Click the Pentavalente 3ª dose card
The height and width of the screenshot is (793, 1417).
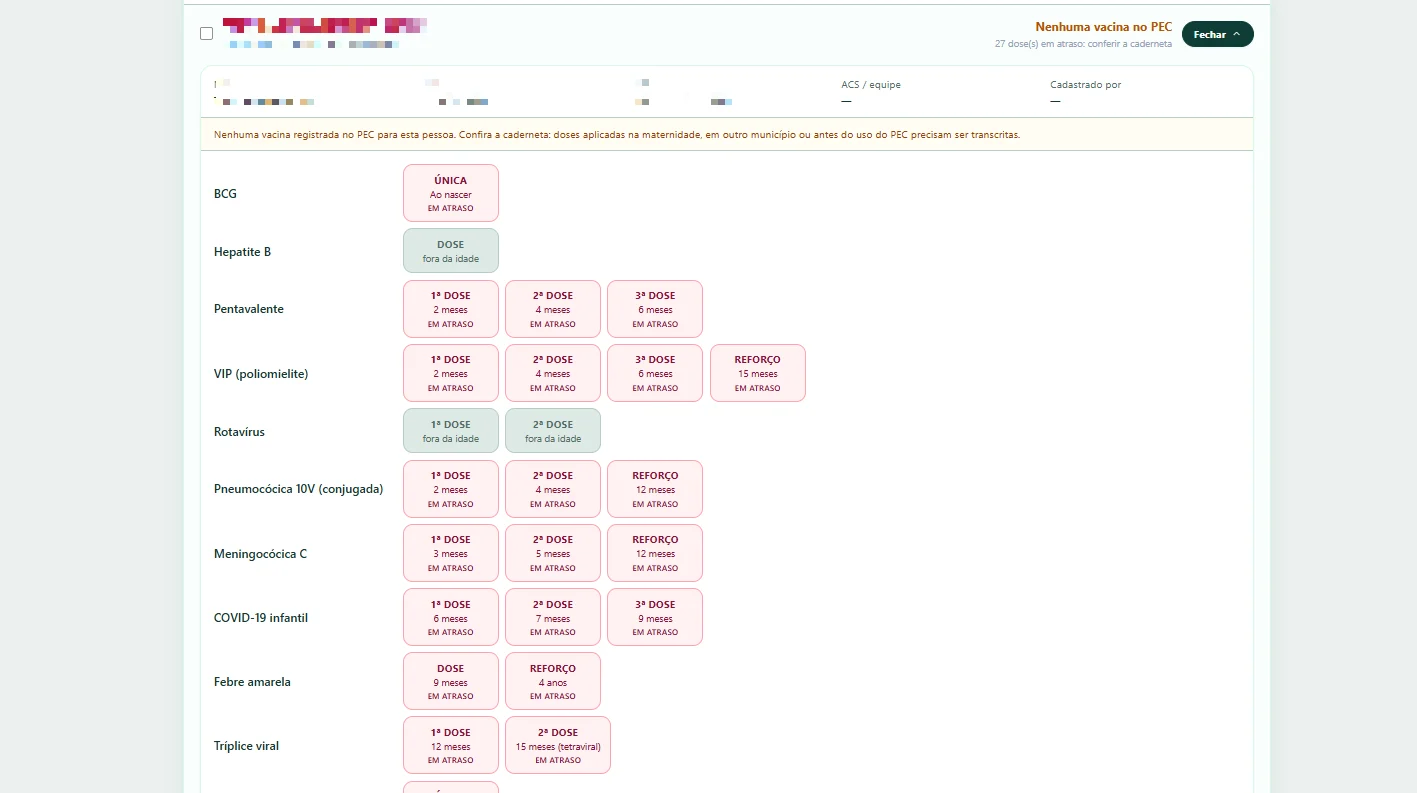655,309
